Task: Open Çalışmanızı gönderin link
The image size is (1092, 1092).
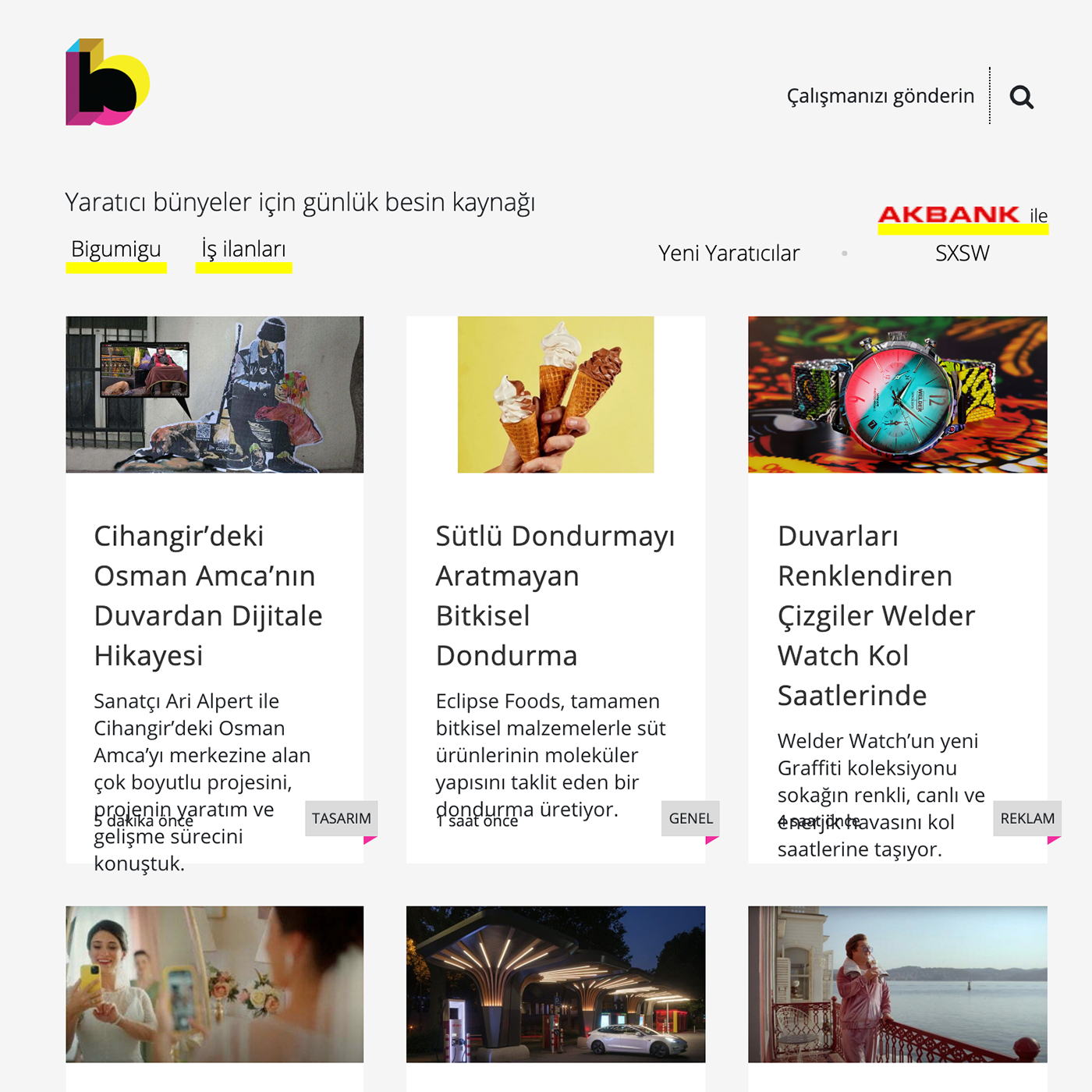Action: 880,96
